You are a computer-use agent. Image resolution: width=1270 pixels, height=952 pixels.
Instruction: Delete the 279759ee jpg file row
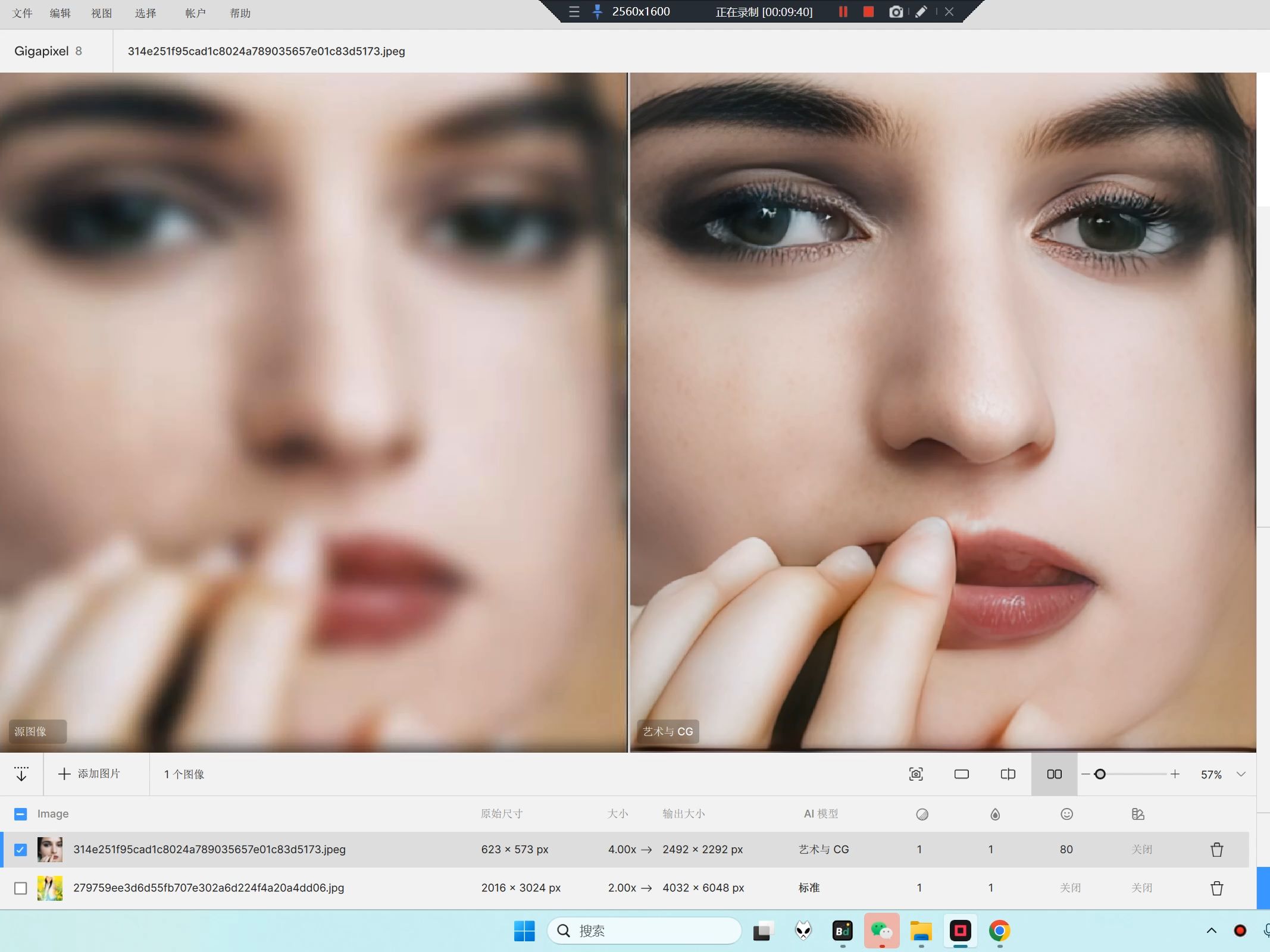1216,888
